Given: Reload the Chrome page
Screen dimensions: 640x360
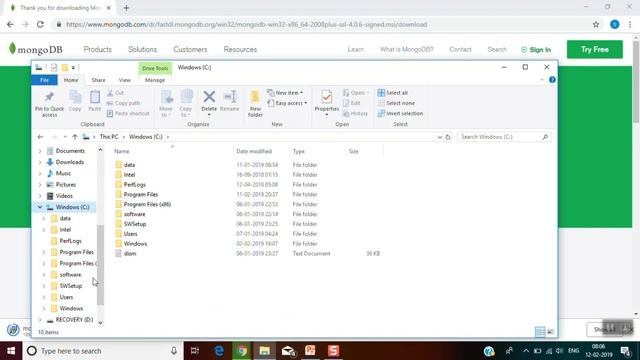Looking at the screenshot, I should [x=40, y=24].
